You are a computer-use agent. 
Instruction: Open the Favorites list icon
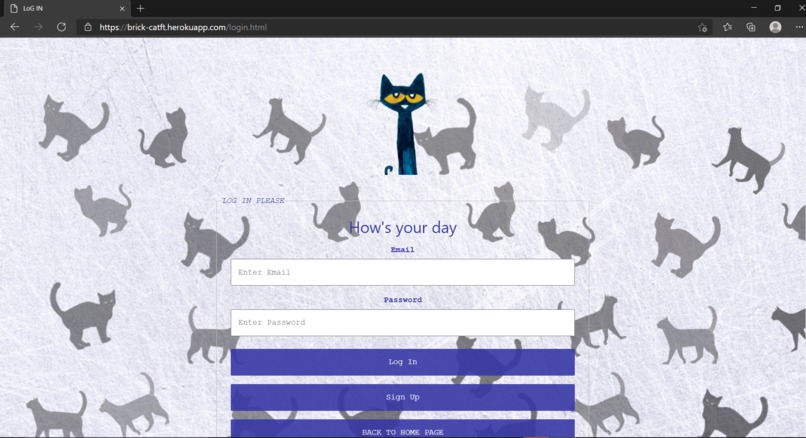pos(727,27)
